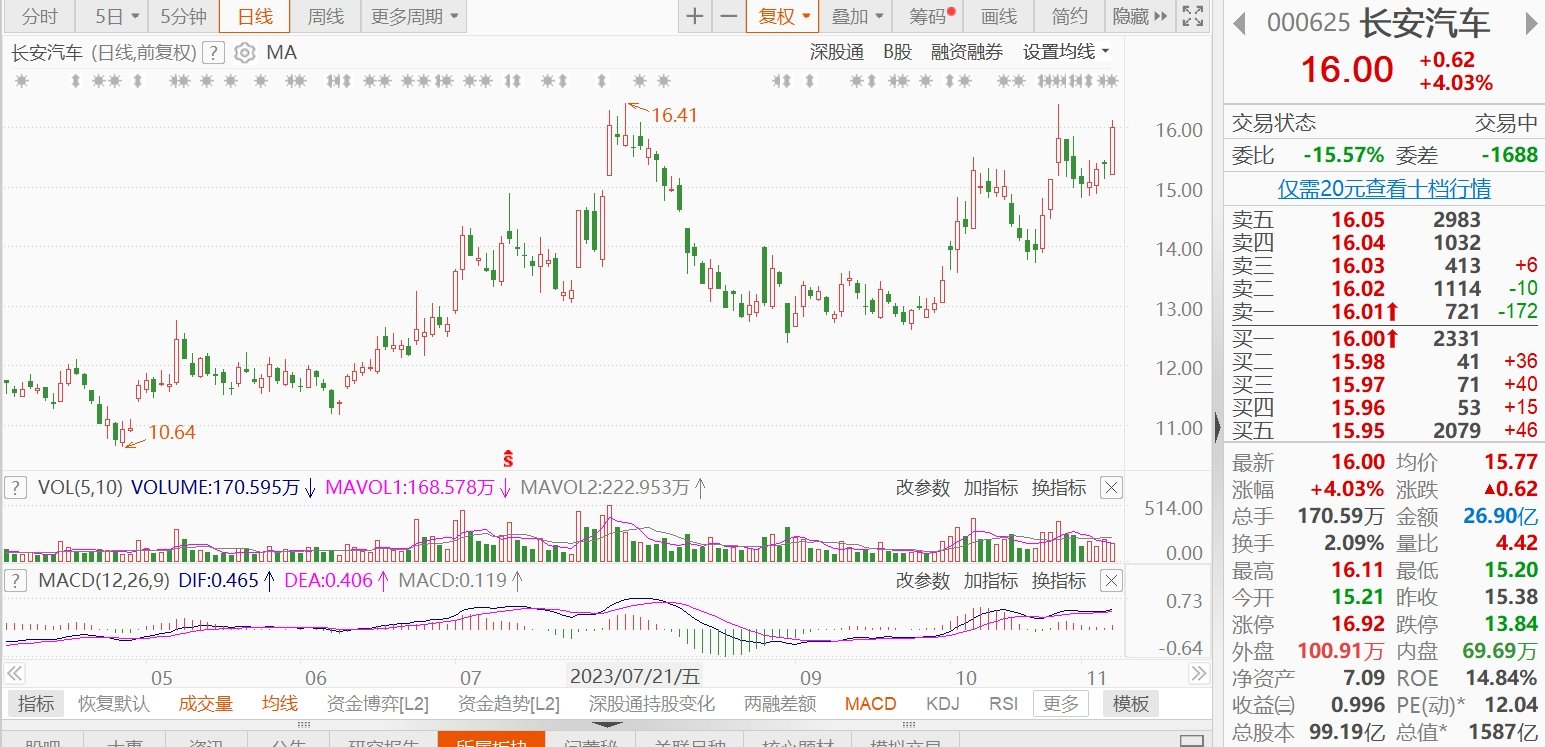Toggle 均线 indicator
The height and width of the screenshot is (747, 1545).
click(280, 704)
